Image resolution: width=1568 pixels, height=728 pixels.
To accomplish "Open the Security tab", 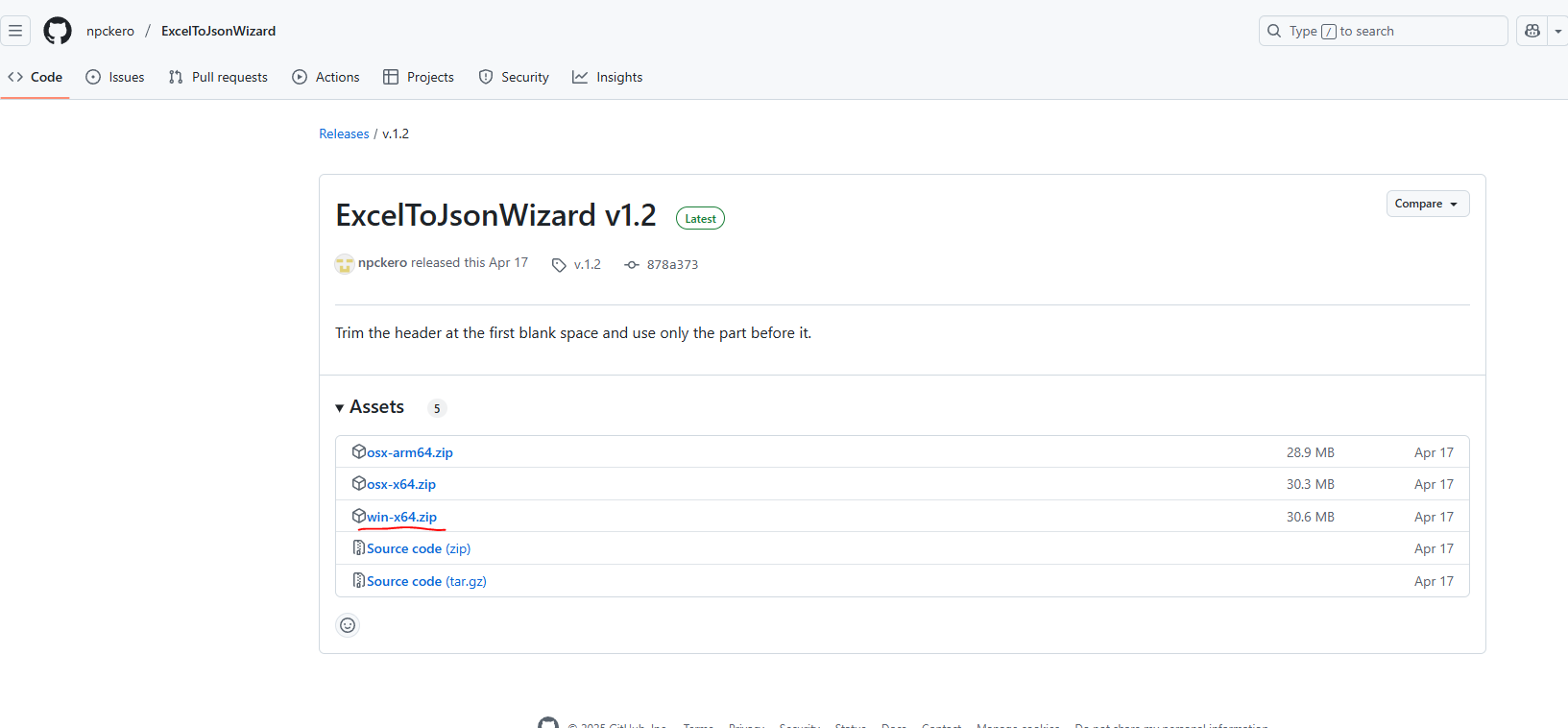I will click(514, 77).
